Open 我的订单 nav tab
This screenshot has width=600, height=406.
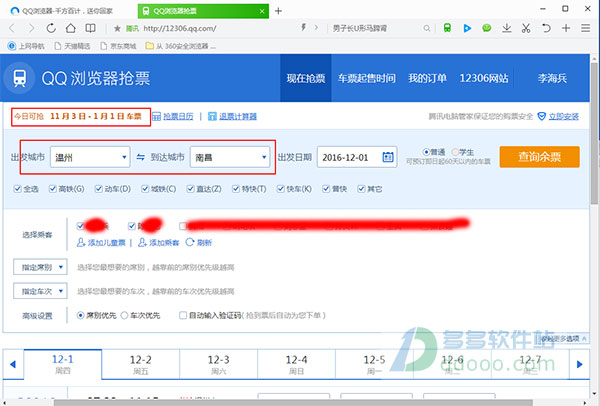tap(427, 78)
